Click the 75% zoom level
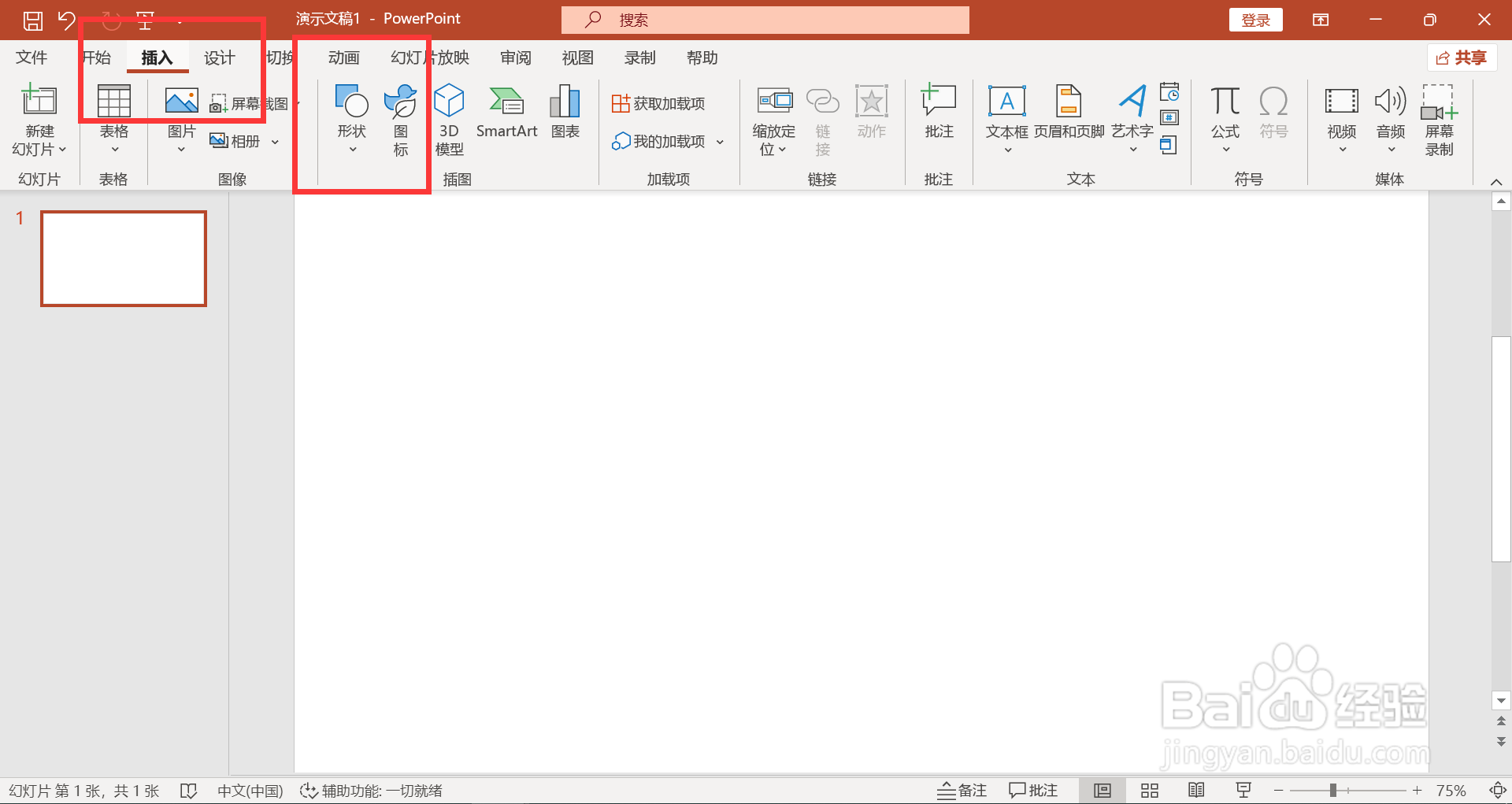The image size is (1512, 804). point(1451,790)
